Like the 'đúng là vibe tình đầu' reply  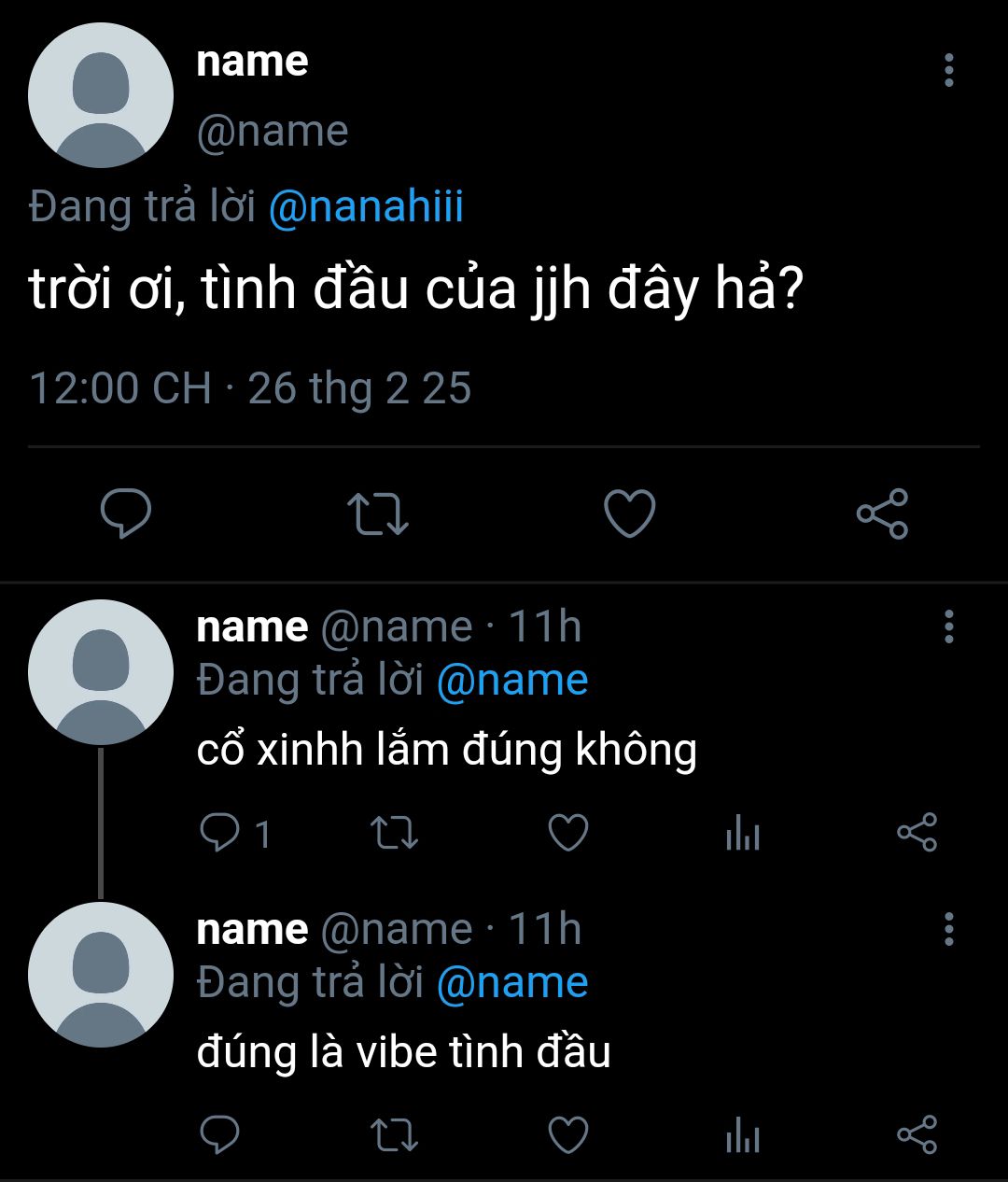click(567, 1135)
